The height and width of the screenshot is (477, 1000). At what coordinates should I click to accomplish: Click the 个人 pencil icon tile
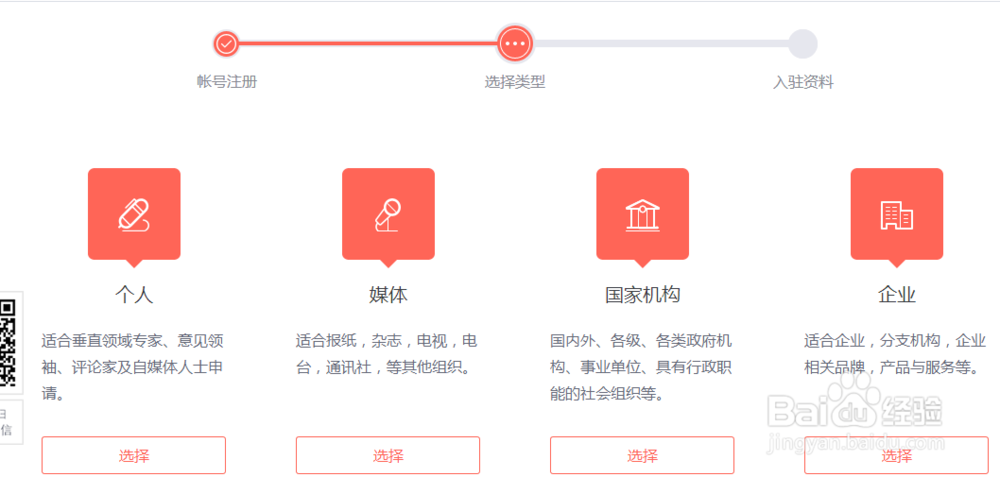tap(134, 214)
